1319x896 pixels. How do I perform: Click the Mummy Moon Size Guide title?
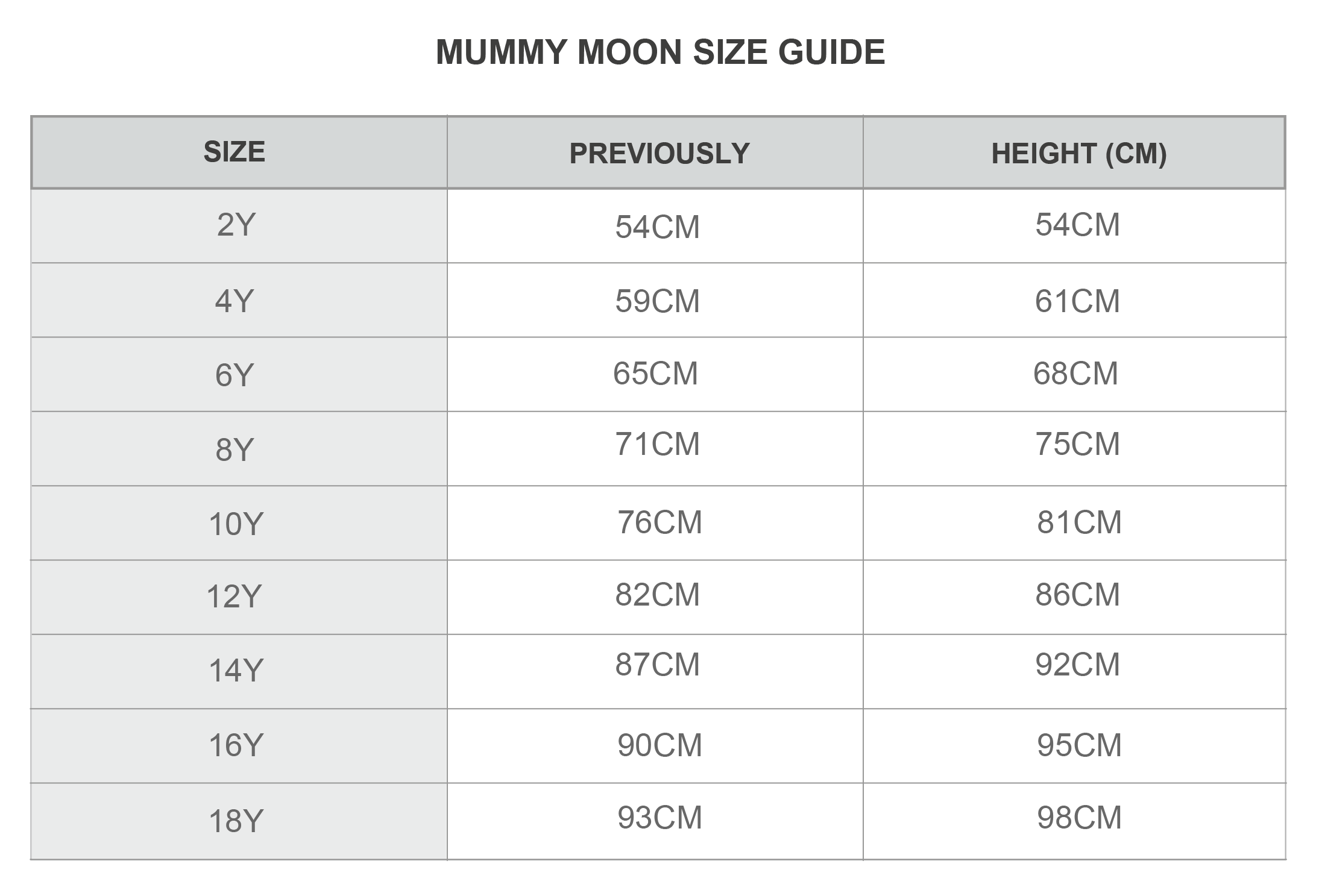(x=660, y=52)
